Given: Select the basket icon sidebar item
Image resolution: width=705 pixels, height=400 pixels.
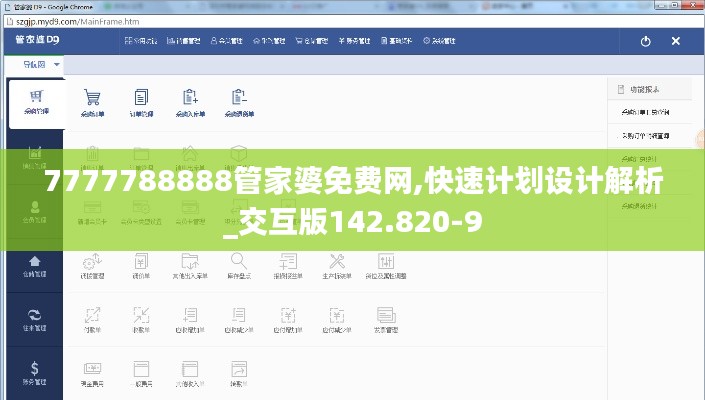Looking at the screenshot, I should 36,102.
